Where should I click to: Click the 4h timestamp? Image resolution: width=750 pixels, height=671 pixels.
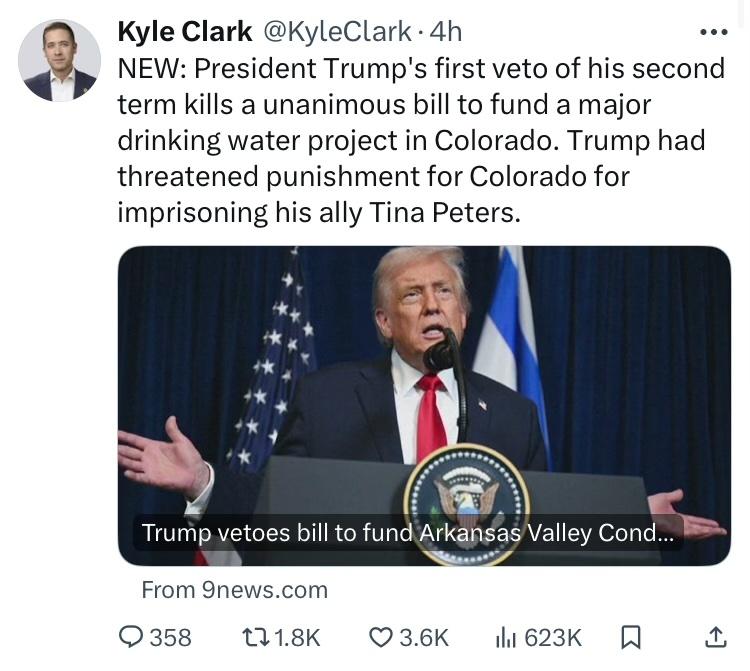point(446,32)
